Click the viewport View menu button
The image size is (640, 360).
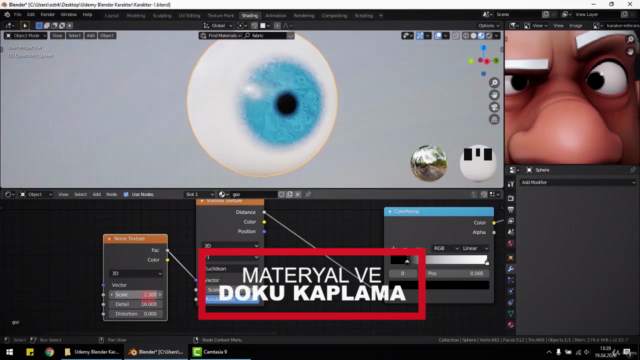(x=57, y=36)
